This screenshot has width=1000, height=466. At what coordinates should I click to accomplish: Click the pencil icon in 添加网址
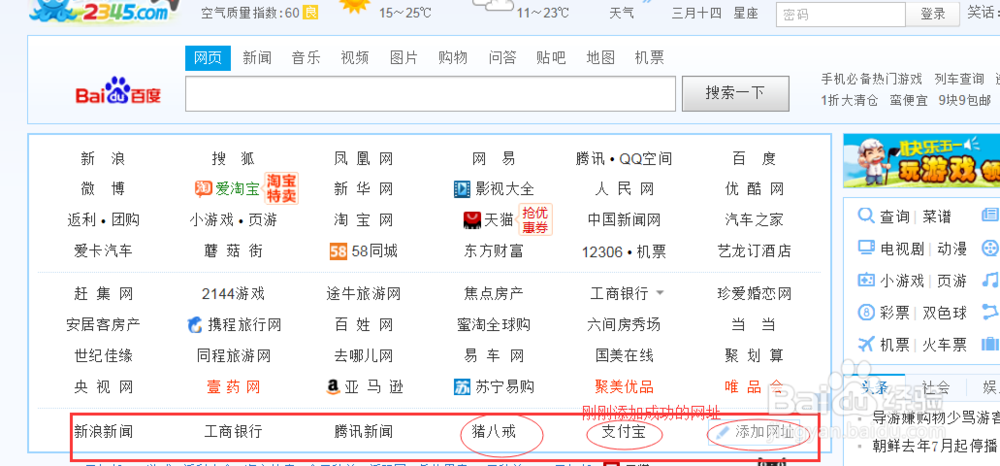pyautogui.click(x=722, y=433)
